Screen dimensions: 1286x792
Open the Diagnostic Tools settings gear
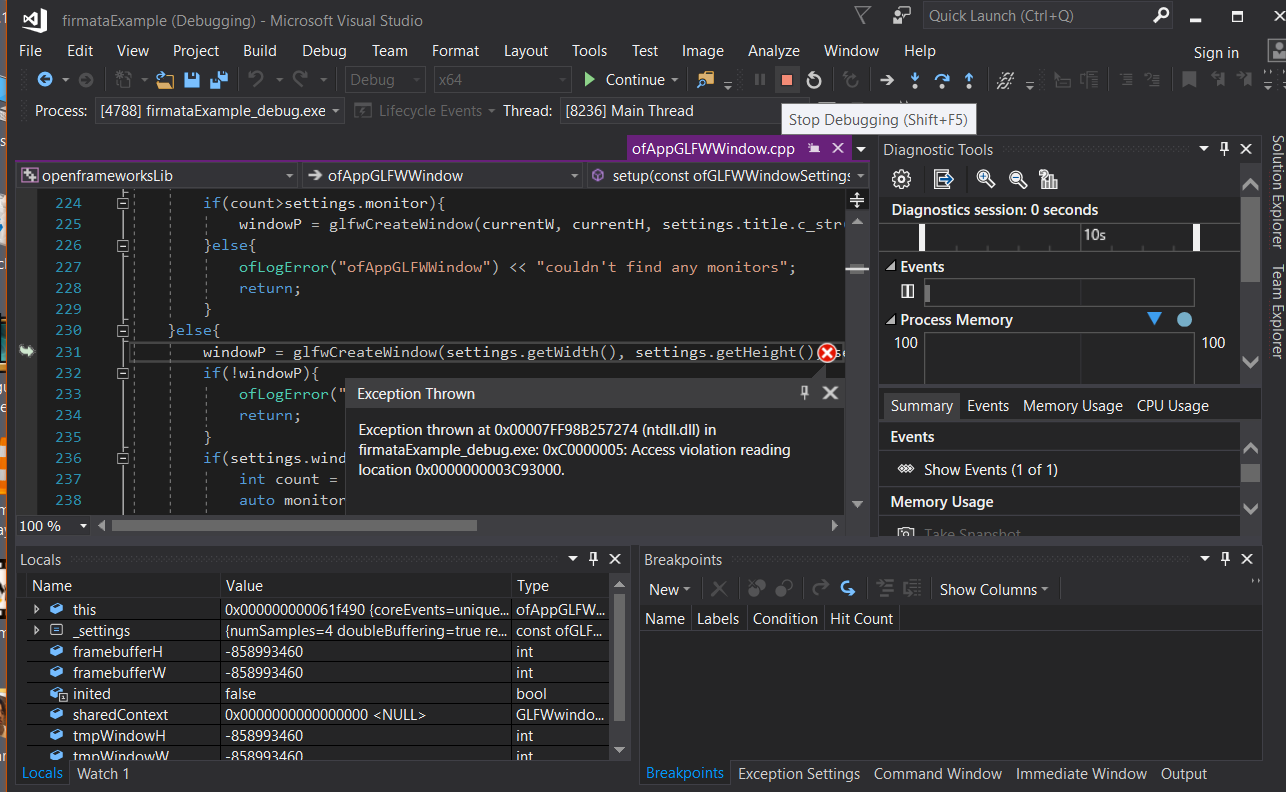coord(901,179)
